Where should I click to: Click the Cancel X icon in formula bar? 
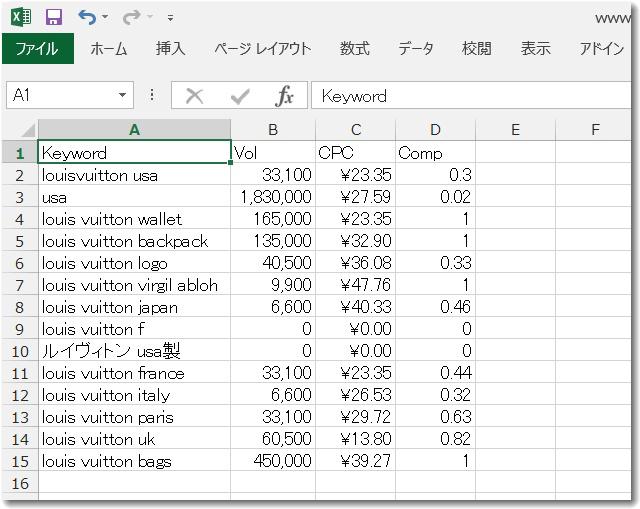click(x=195, y=96)
